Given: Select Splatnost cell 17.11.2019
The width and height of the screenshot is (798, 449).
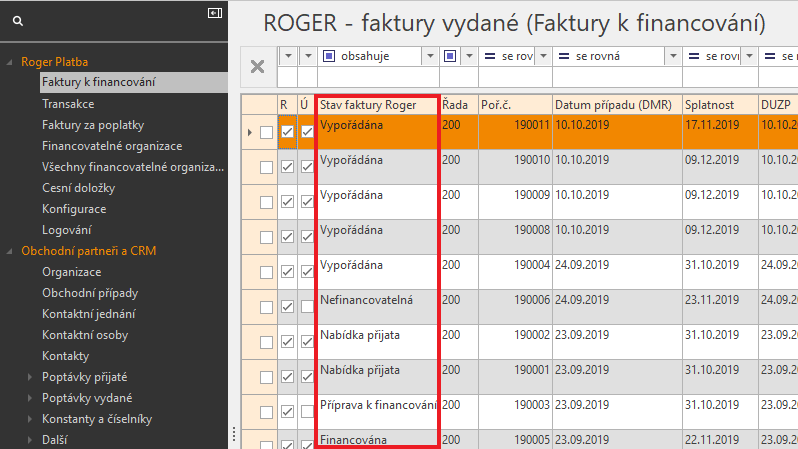Looking at the screenshot, I should (720, 132).
